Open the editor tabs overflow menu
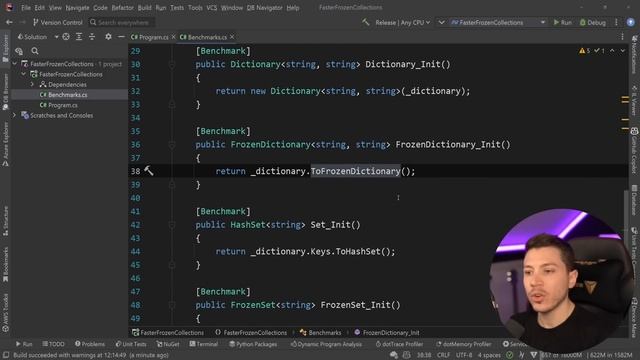 622,37
